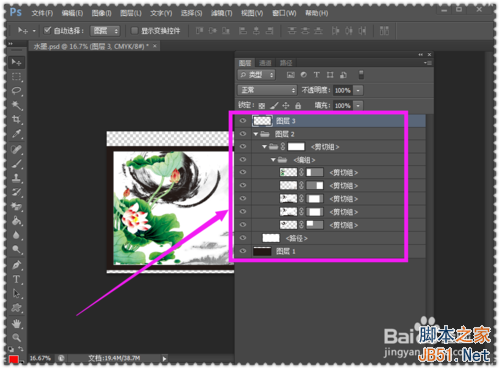Select the Move tool

[16, 62]
